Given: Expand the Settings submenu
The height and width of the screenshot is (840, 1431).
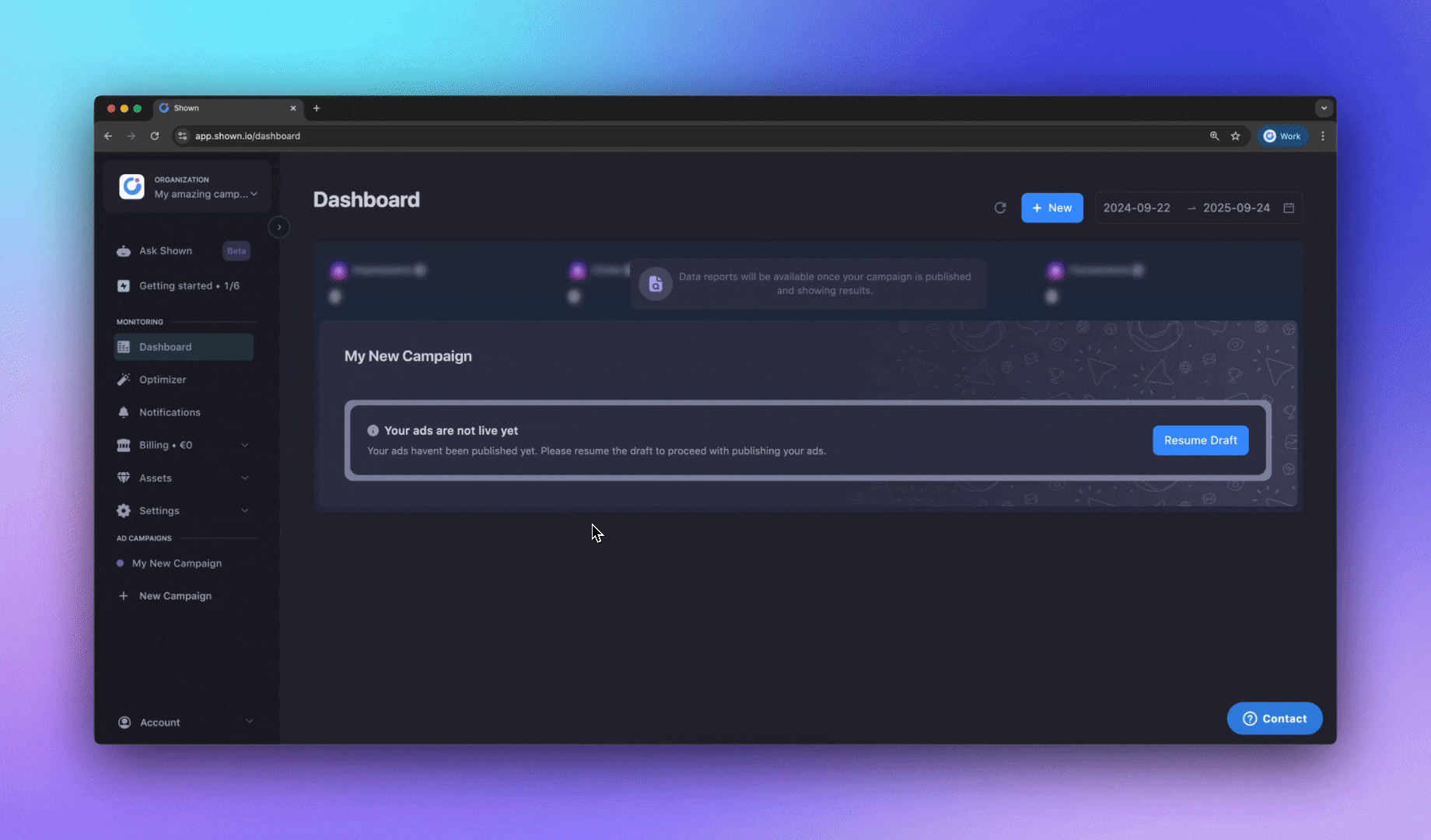Looking at the screenshot, I should coord(245,510).
